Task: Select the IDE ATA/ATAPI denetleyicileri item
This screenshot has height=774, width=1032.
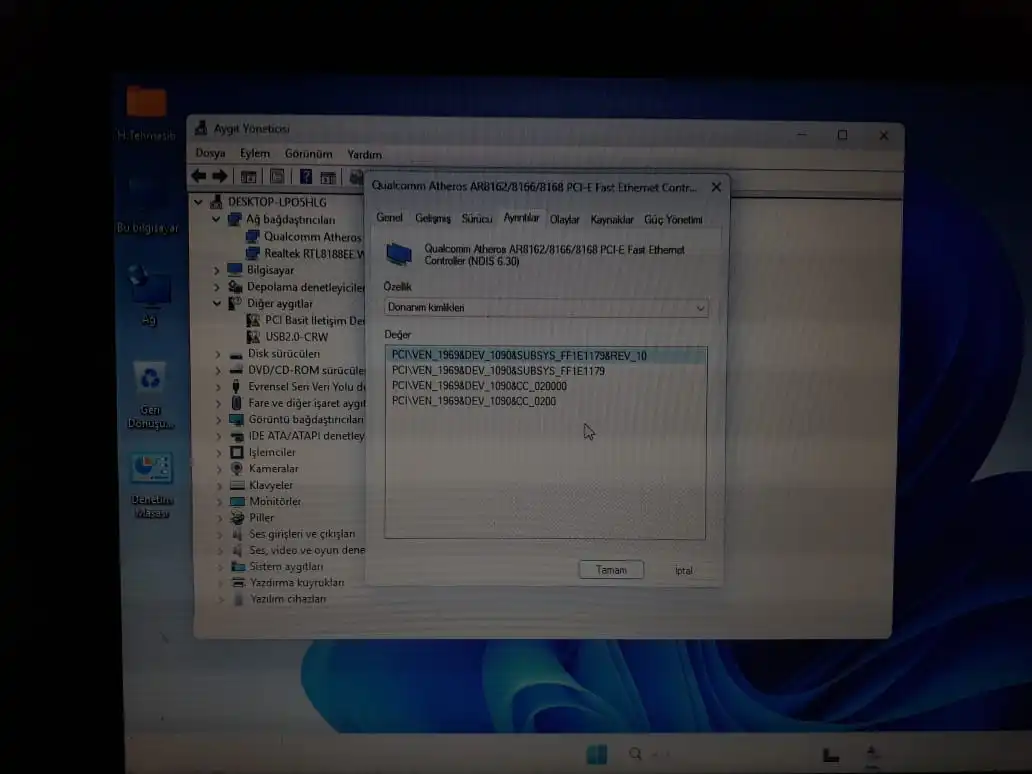Action: pyautogui.click(x=306, y=436)
